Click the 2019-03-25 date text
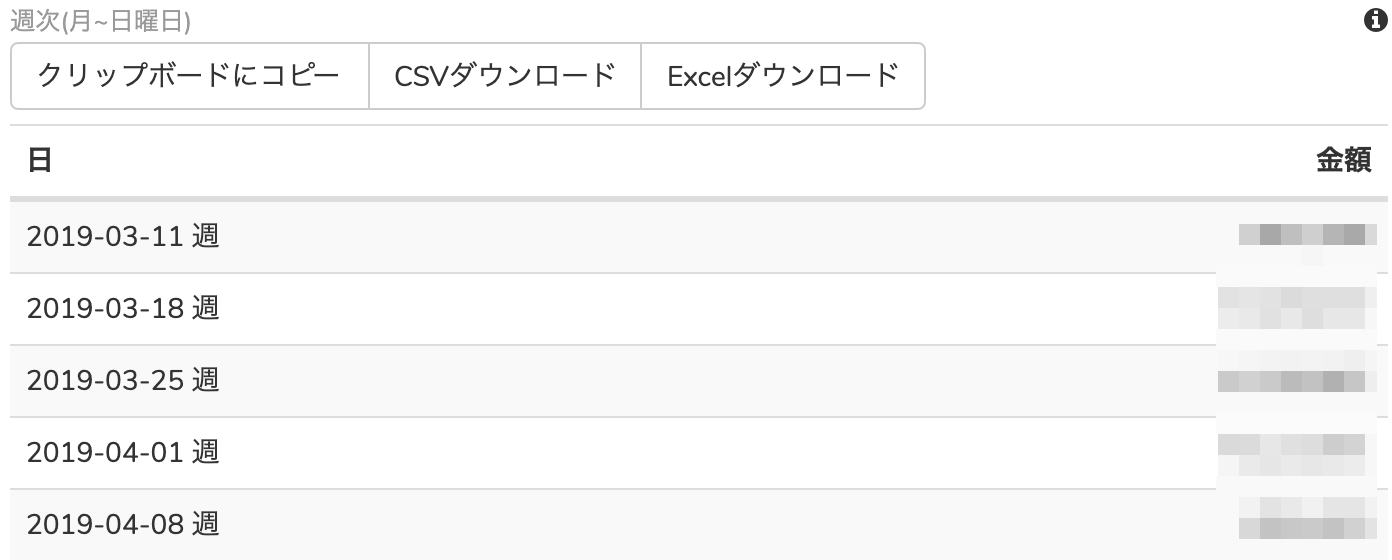 click(105, 381)
